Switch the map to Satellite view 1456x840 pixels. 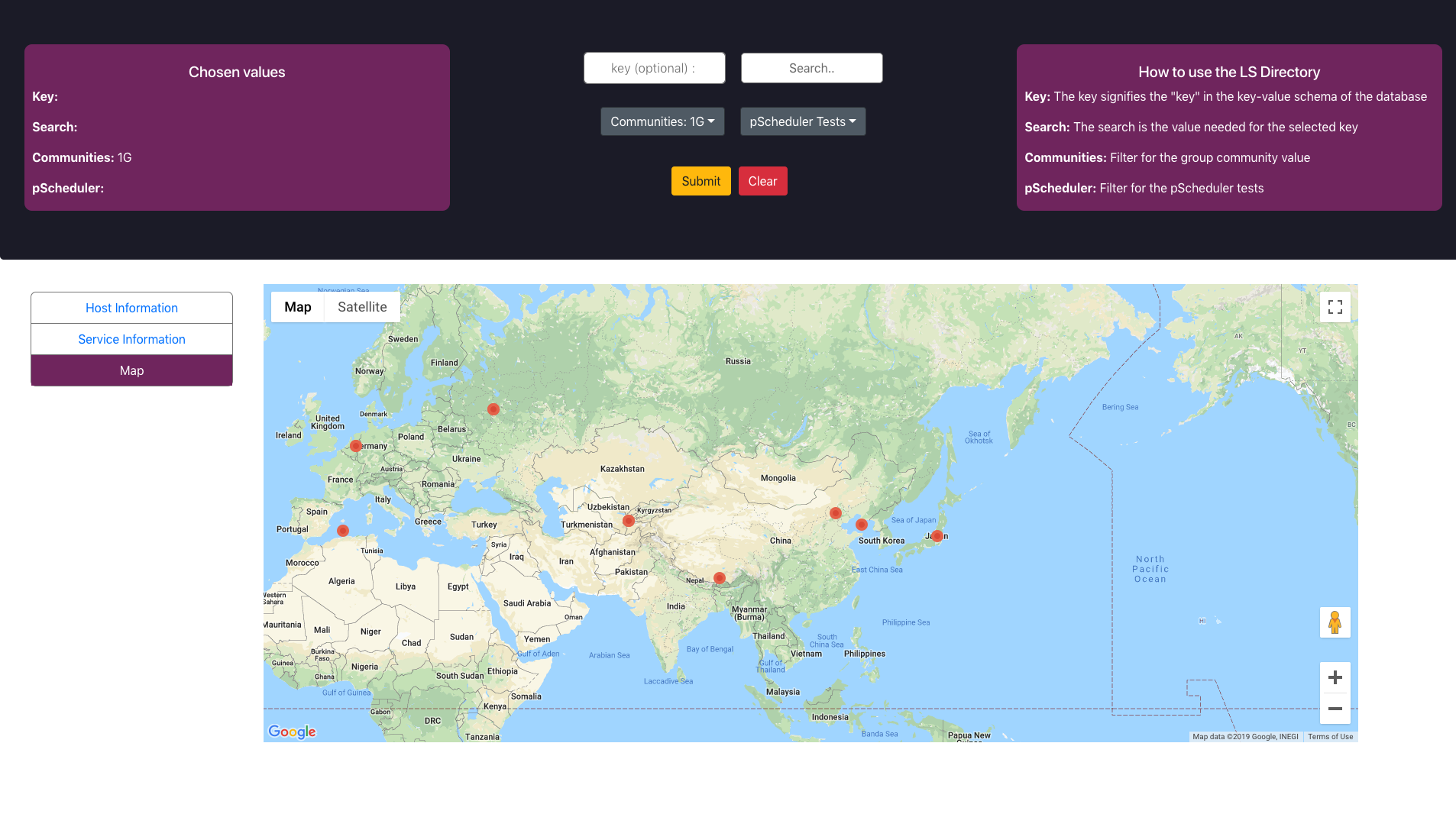pos(361,306)
